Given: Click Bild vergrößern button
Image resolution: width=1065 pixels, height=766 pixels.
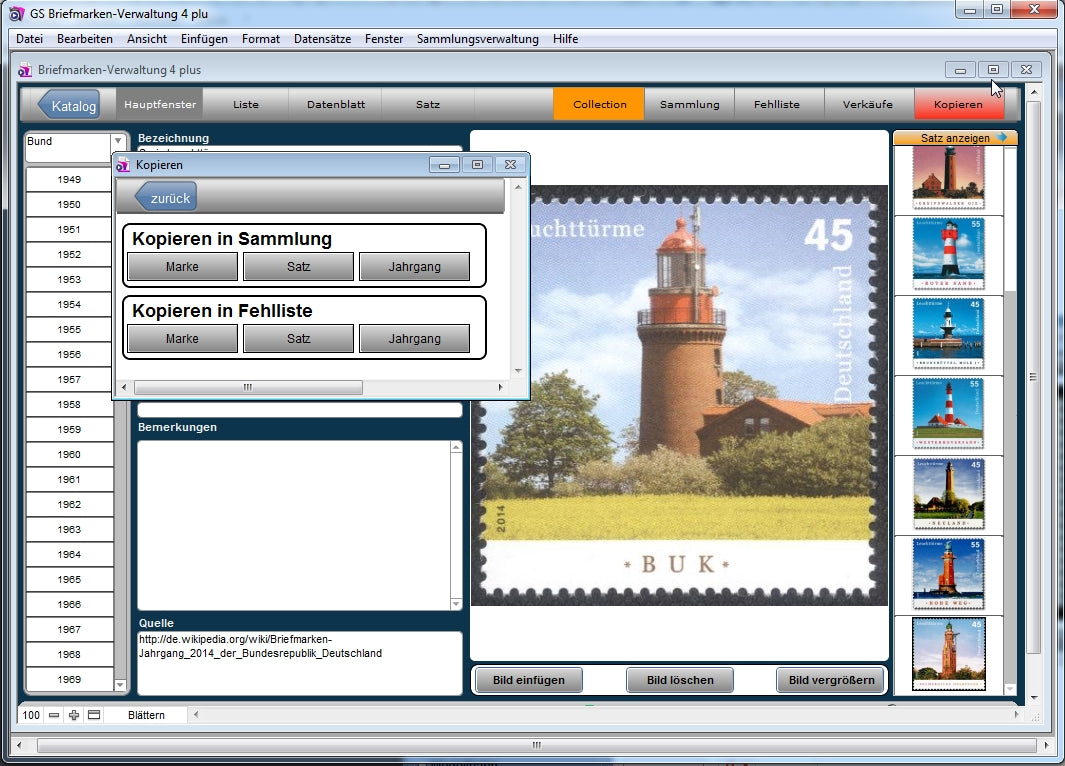Looking at the screenshot, I should 830,680.
